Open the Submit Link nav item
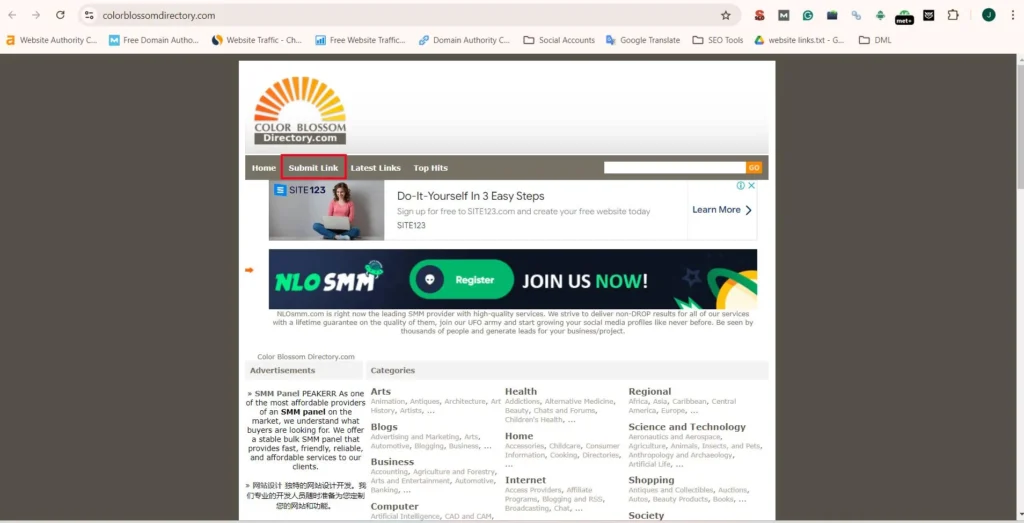 (x=313, y=168)
